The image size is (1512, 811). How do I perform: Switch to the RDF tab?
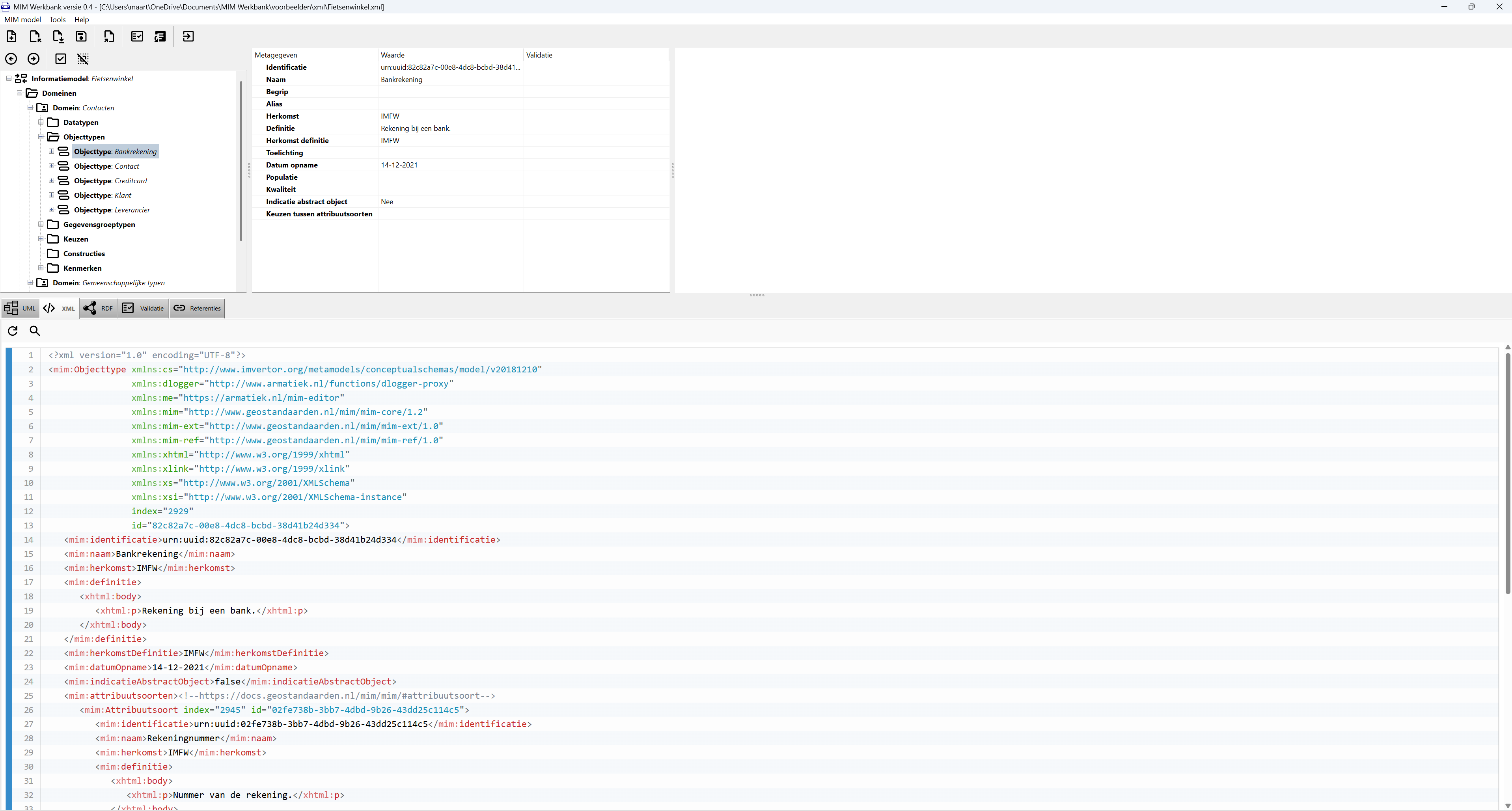pos(98,308)
